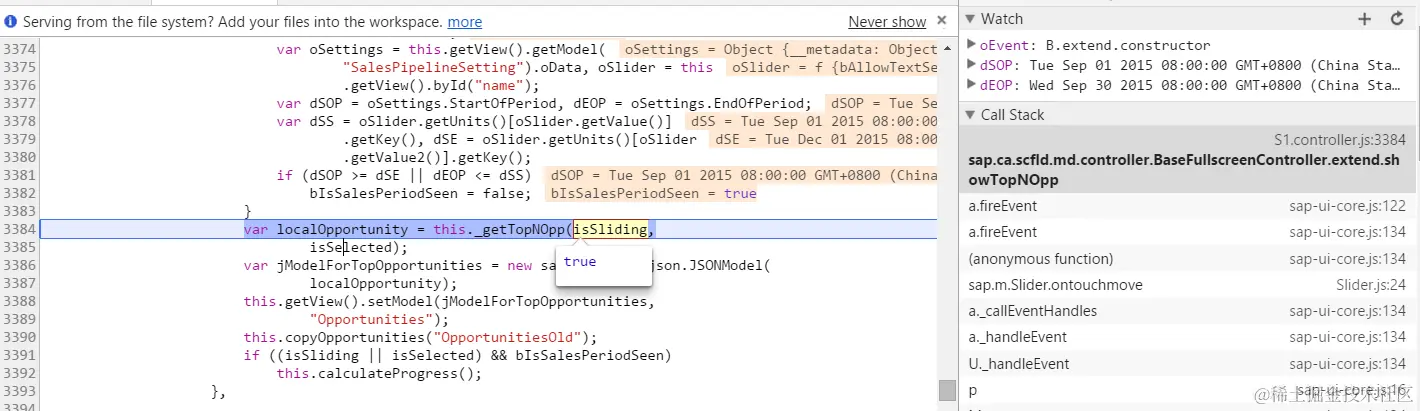Select the showTopNOpp call stack frame
Screen dimensions: 1420x411
click(x=1189, y=159)
